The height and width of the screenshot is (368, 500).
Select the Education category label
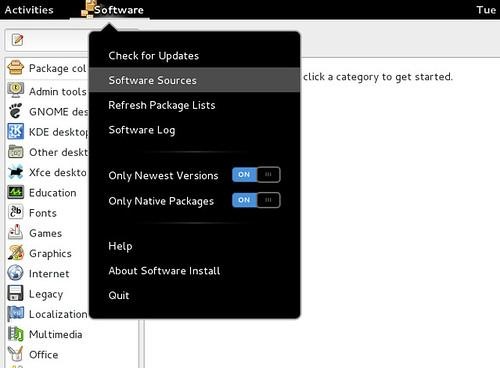tap(53, 193)
